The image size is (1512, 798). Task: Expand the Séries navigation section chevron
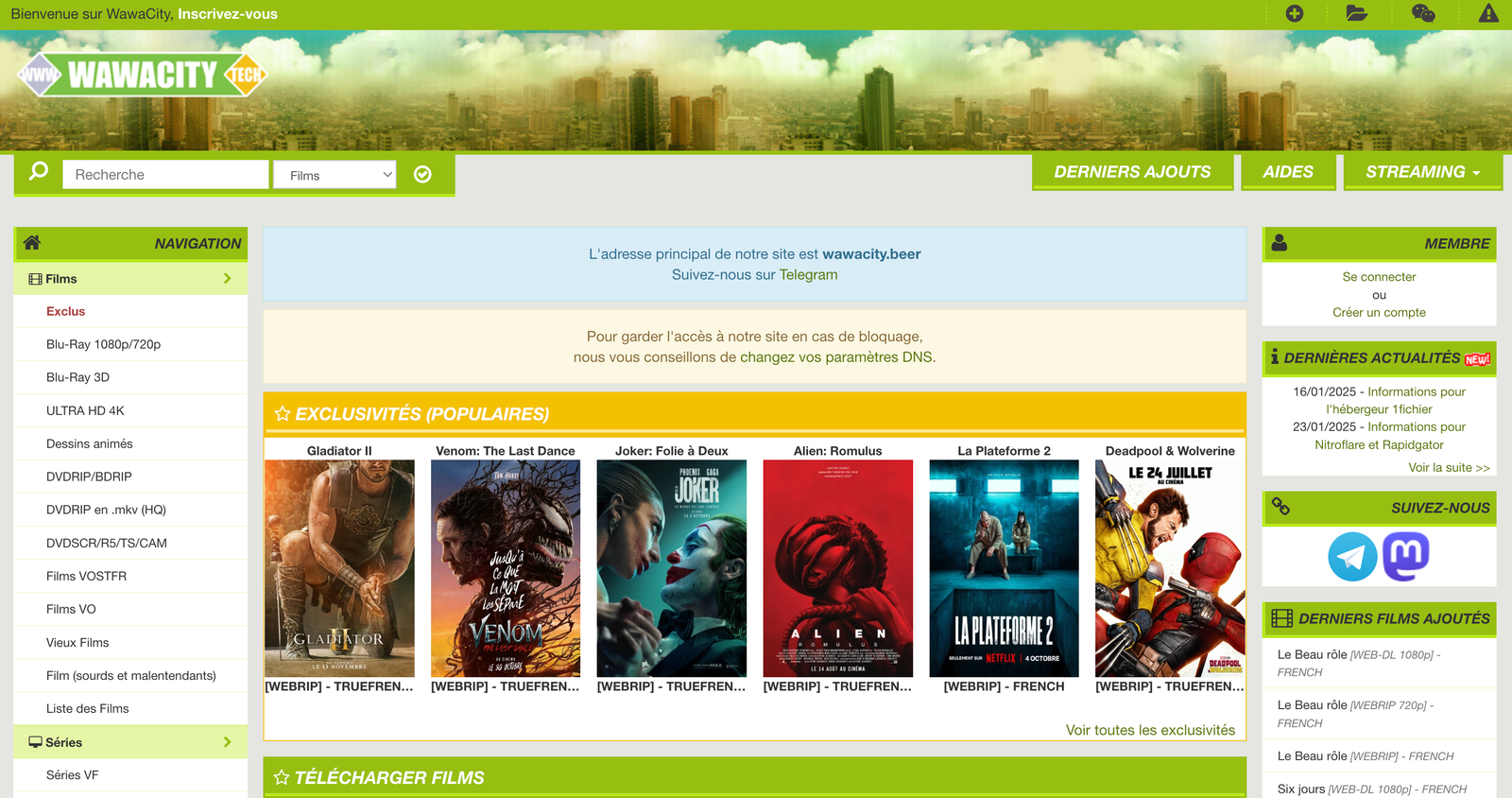pos(227,742)
